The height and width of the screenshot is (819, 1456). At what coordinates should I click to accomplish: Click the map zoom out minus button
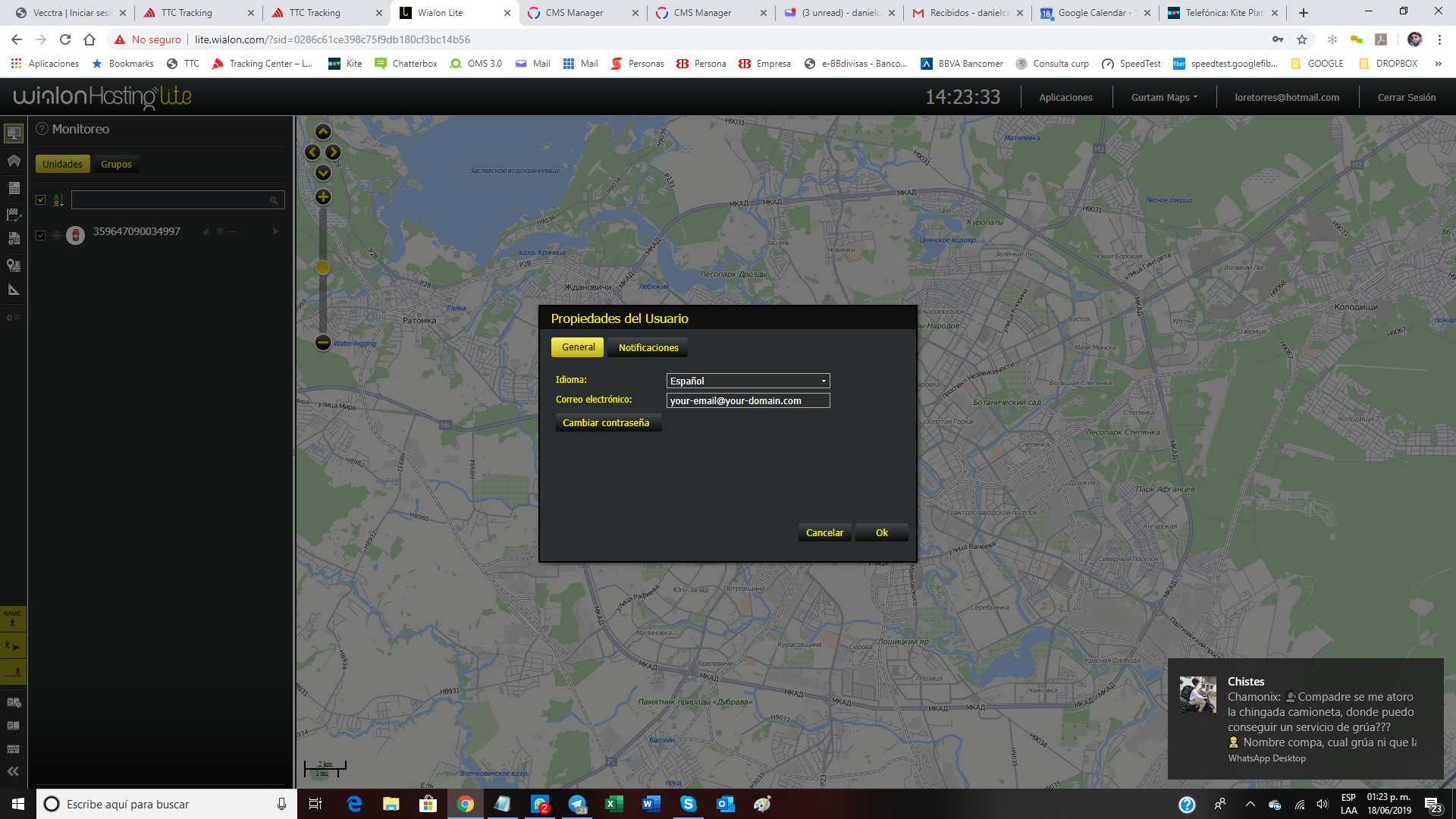tap(323, 343)
